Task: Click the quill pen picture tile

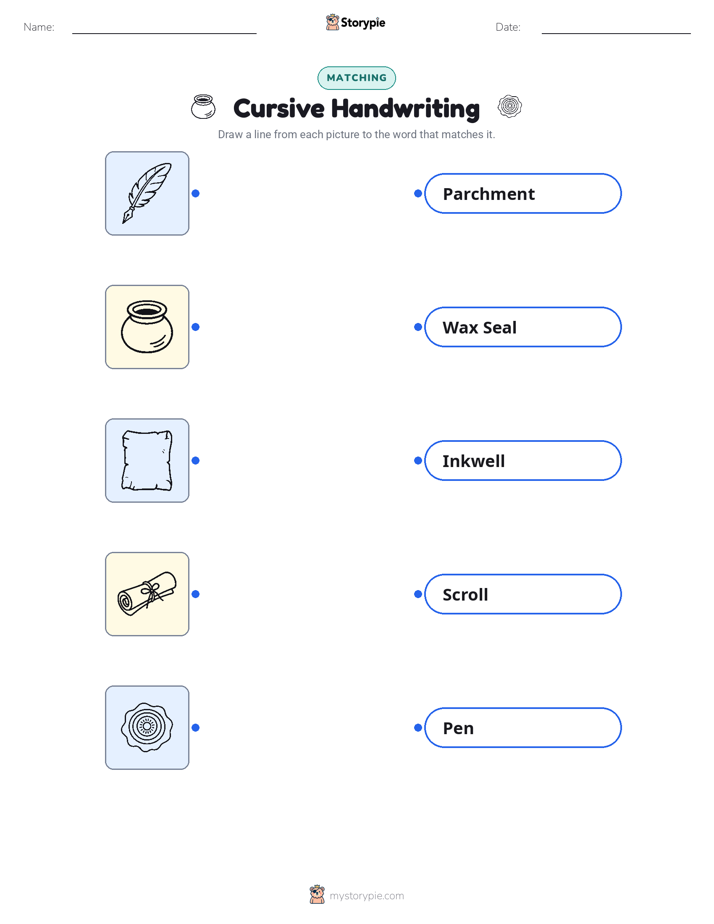Action: click(x=147, y=193)
